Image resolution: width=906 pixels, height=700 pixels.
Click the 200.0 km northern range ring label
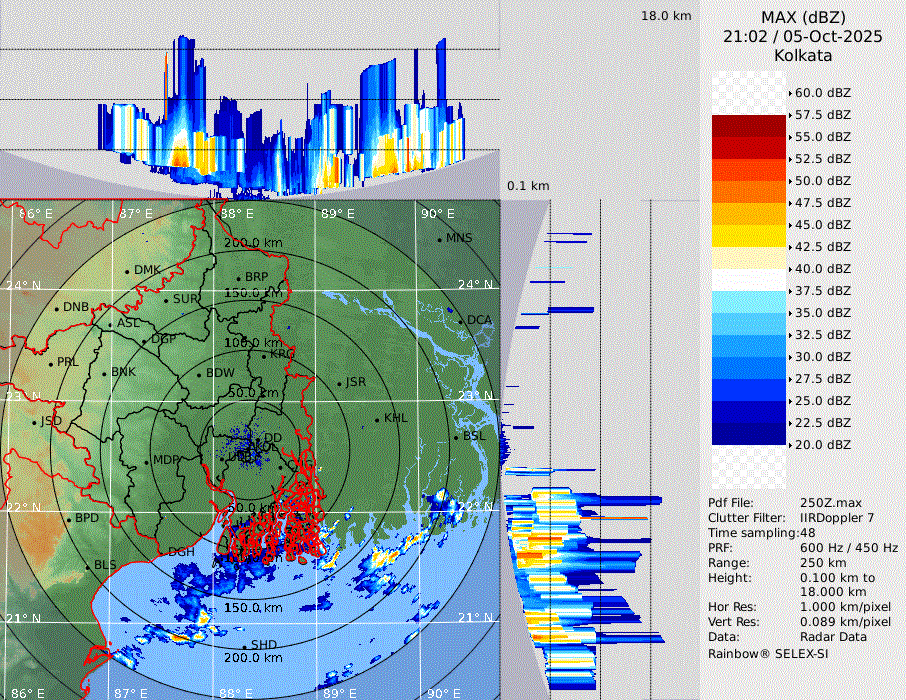coord(252,243)
